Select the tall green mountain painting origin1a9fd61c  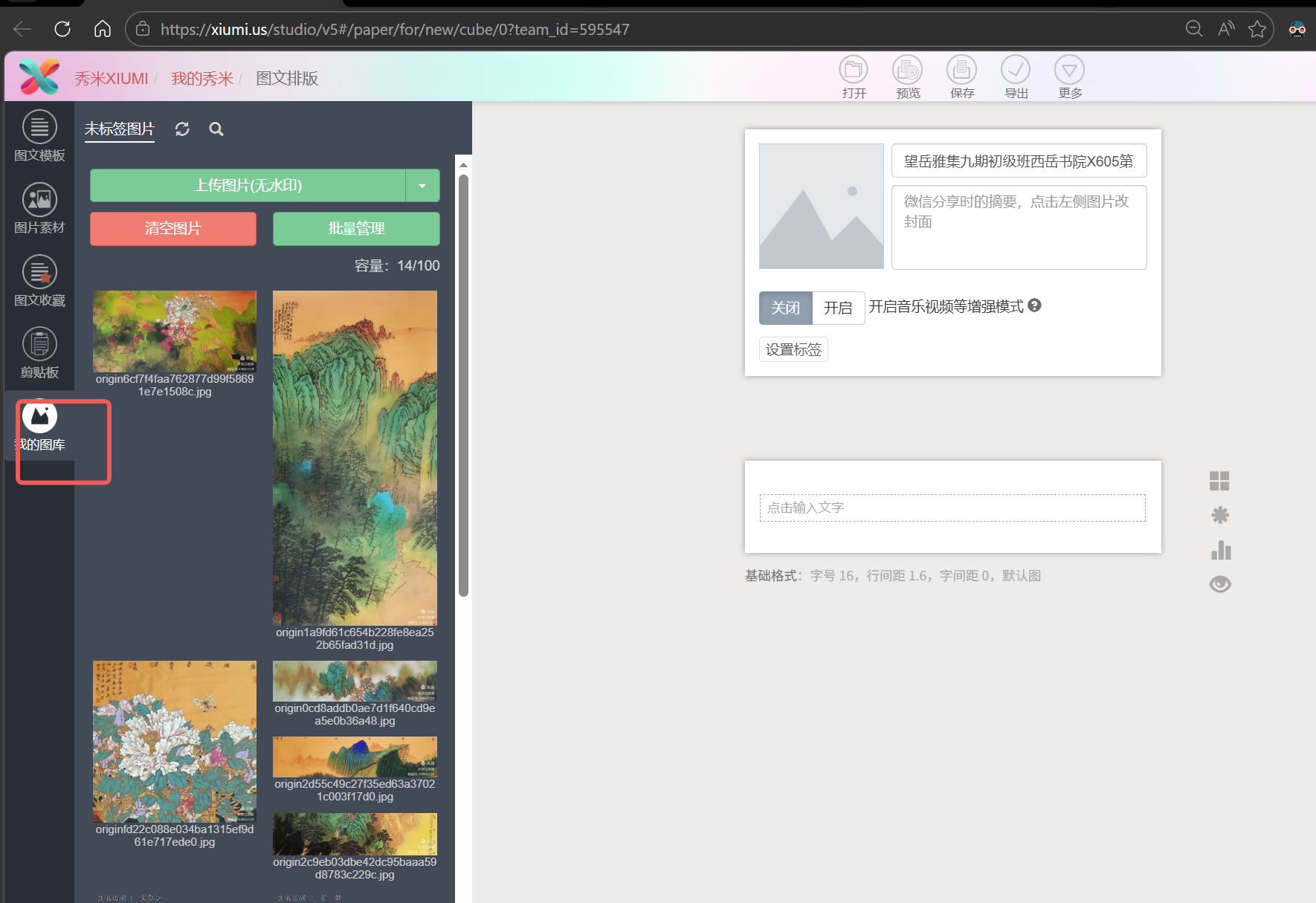pos(355,458)
